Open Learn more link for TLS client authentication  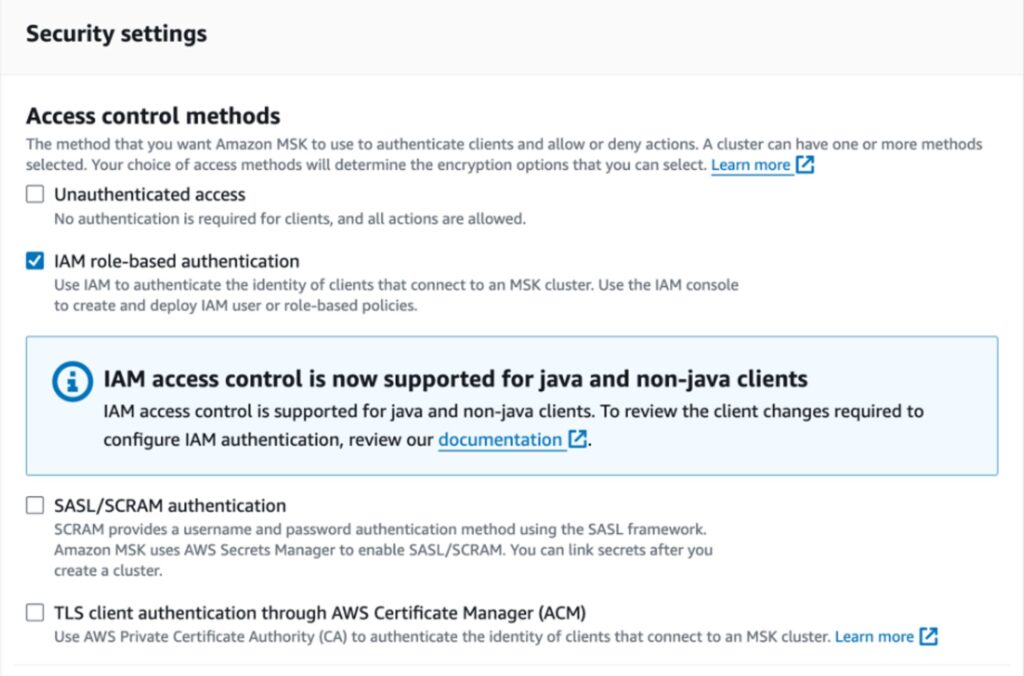point(874,636)
